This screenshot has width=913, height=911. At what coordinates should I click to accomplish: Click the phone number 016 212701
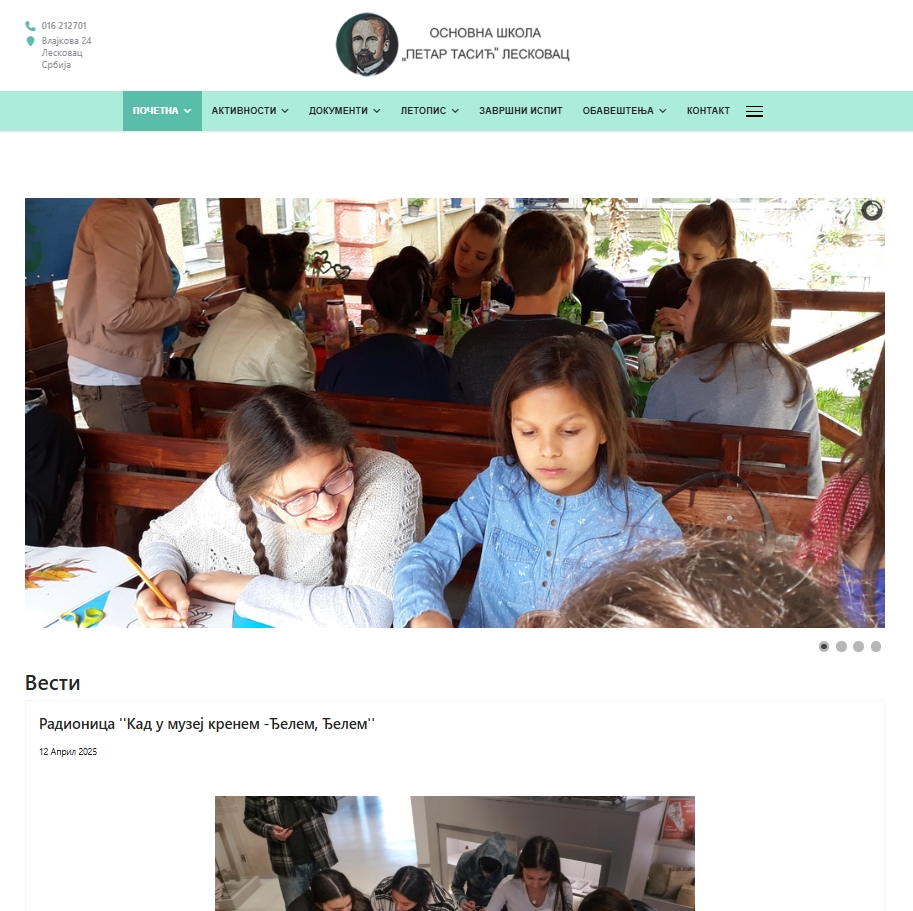tap(64, 26)
